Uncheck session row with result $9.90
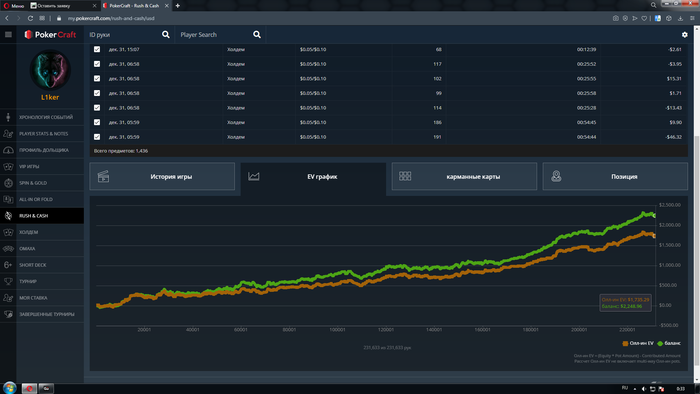Screen dimensions: 700x394 click(x=97, y=122)
